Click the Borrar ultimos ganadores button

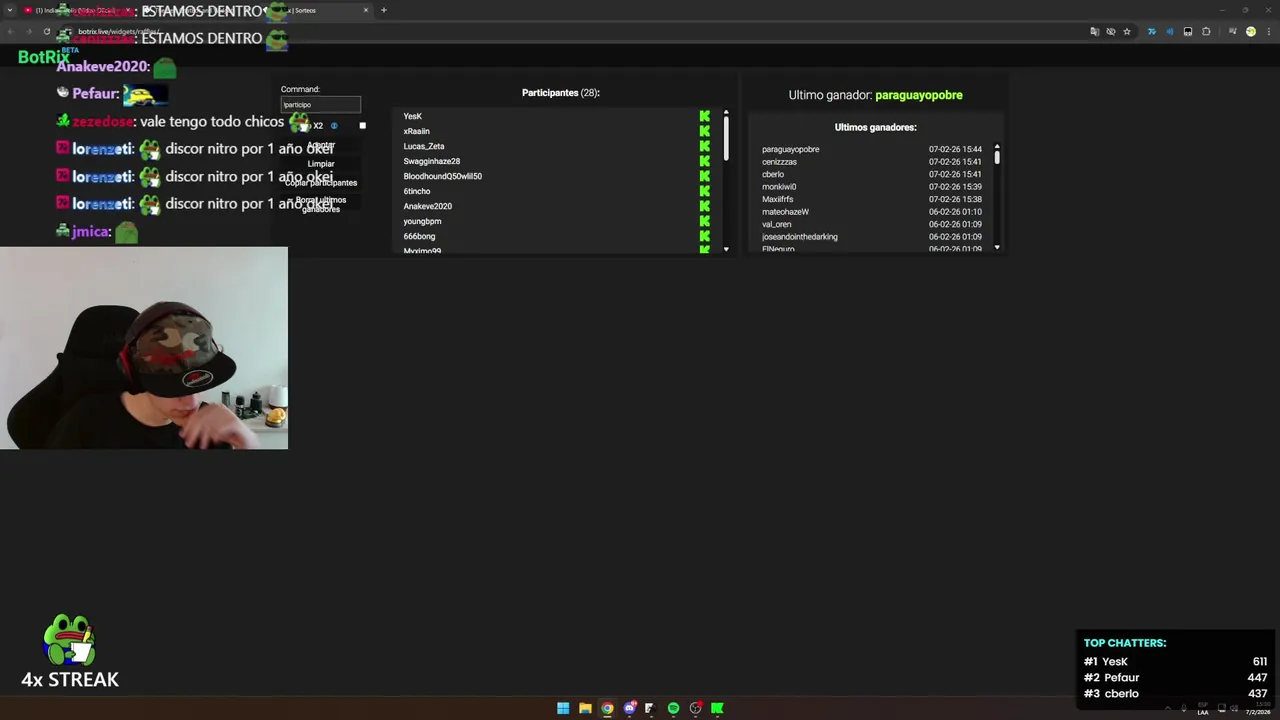pyautogui.click(x=321, y=204)
